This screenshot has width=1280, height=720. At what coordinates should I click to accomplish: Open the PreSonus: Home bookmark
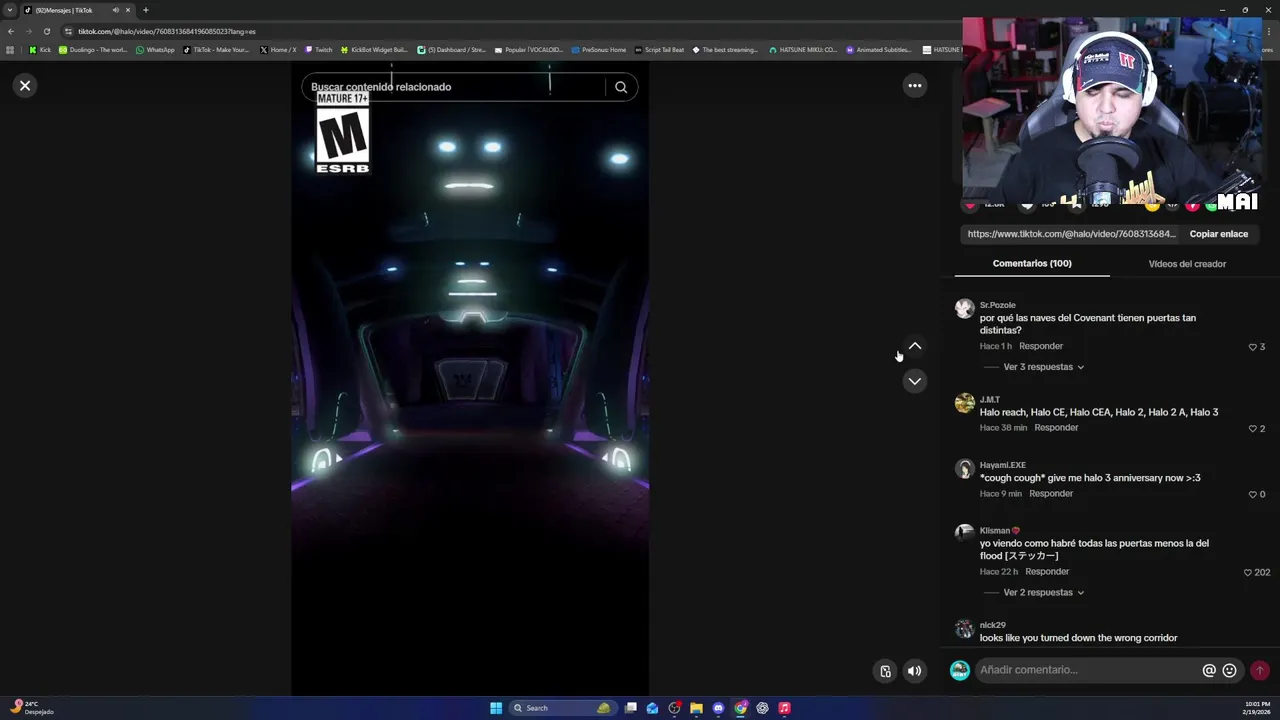(x=599, y=50)
